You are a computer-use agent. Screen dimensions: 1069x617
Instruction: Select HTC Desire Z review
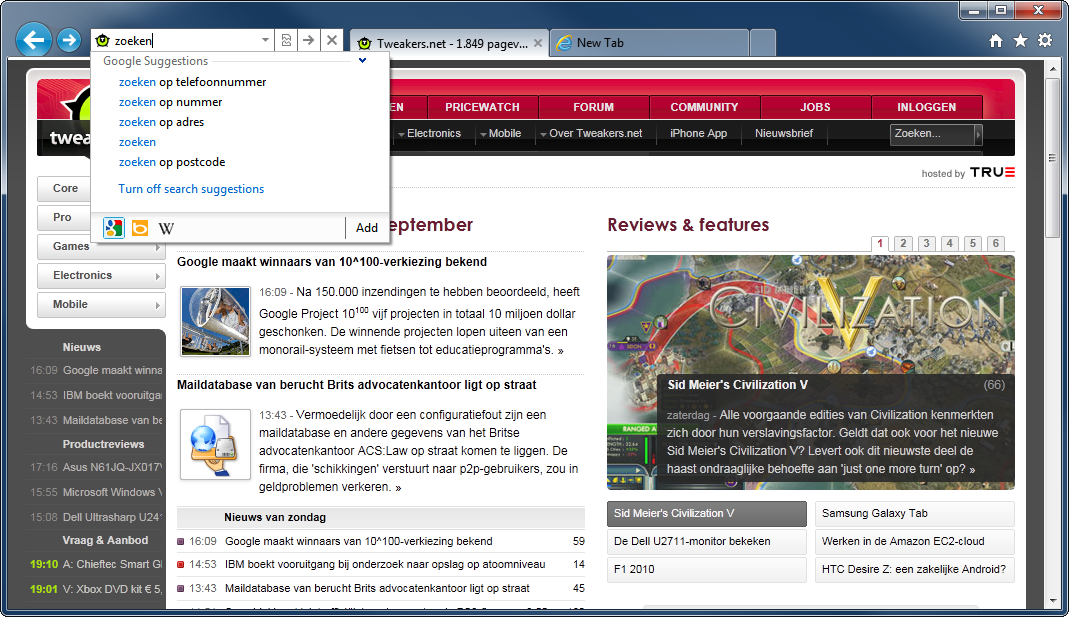914,569
